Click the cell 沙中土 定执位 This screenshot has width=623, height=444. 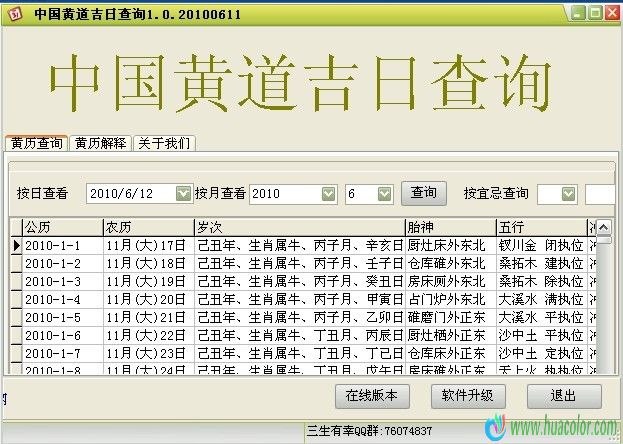[542, 353]
